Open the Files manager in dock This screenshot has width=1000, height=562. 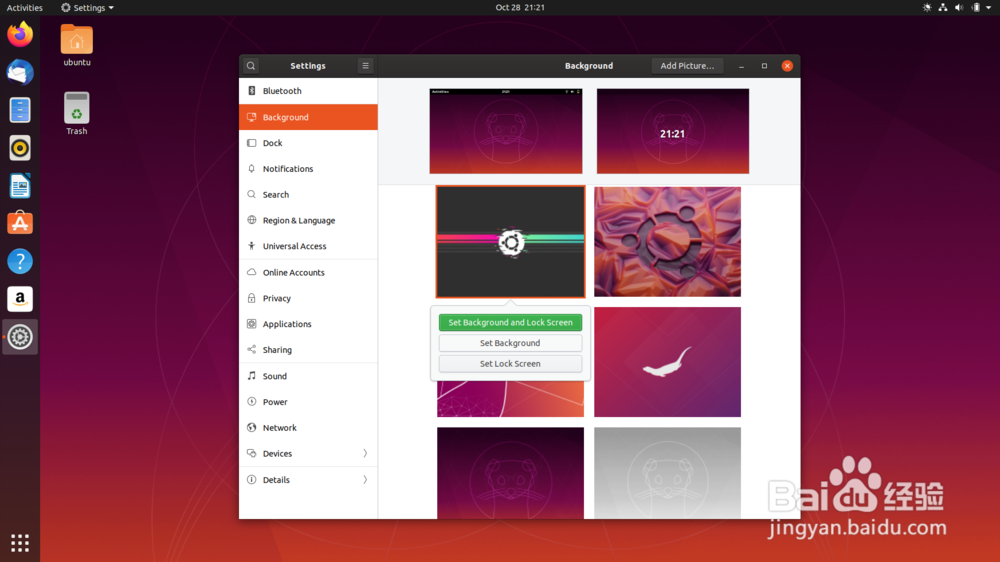[x=20, y=110]
